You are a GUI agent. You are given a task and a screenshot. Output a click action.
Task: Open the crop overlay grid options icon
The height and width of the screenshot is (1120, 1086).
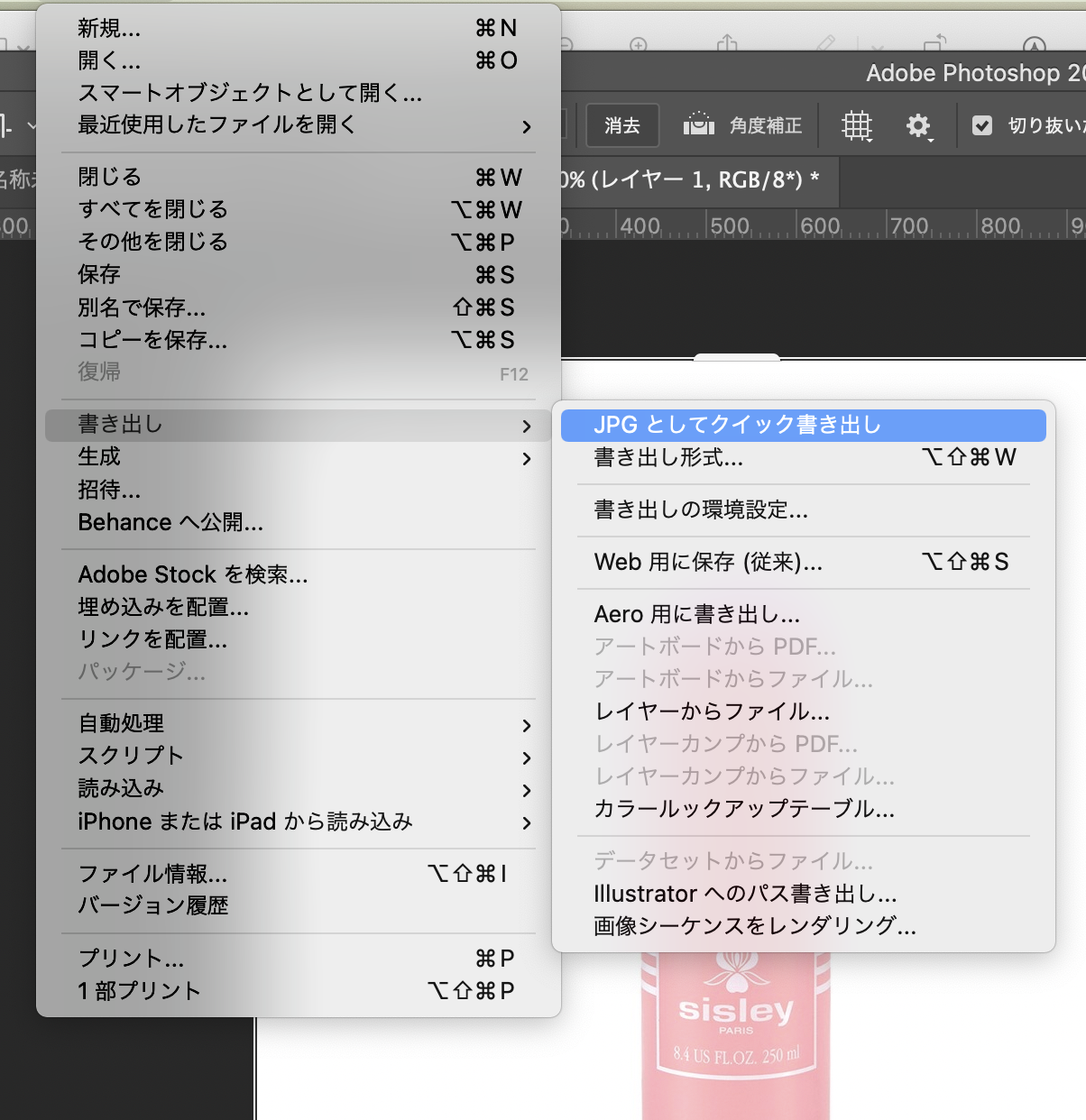pyautogui.click(x=857, y=125)
